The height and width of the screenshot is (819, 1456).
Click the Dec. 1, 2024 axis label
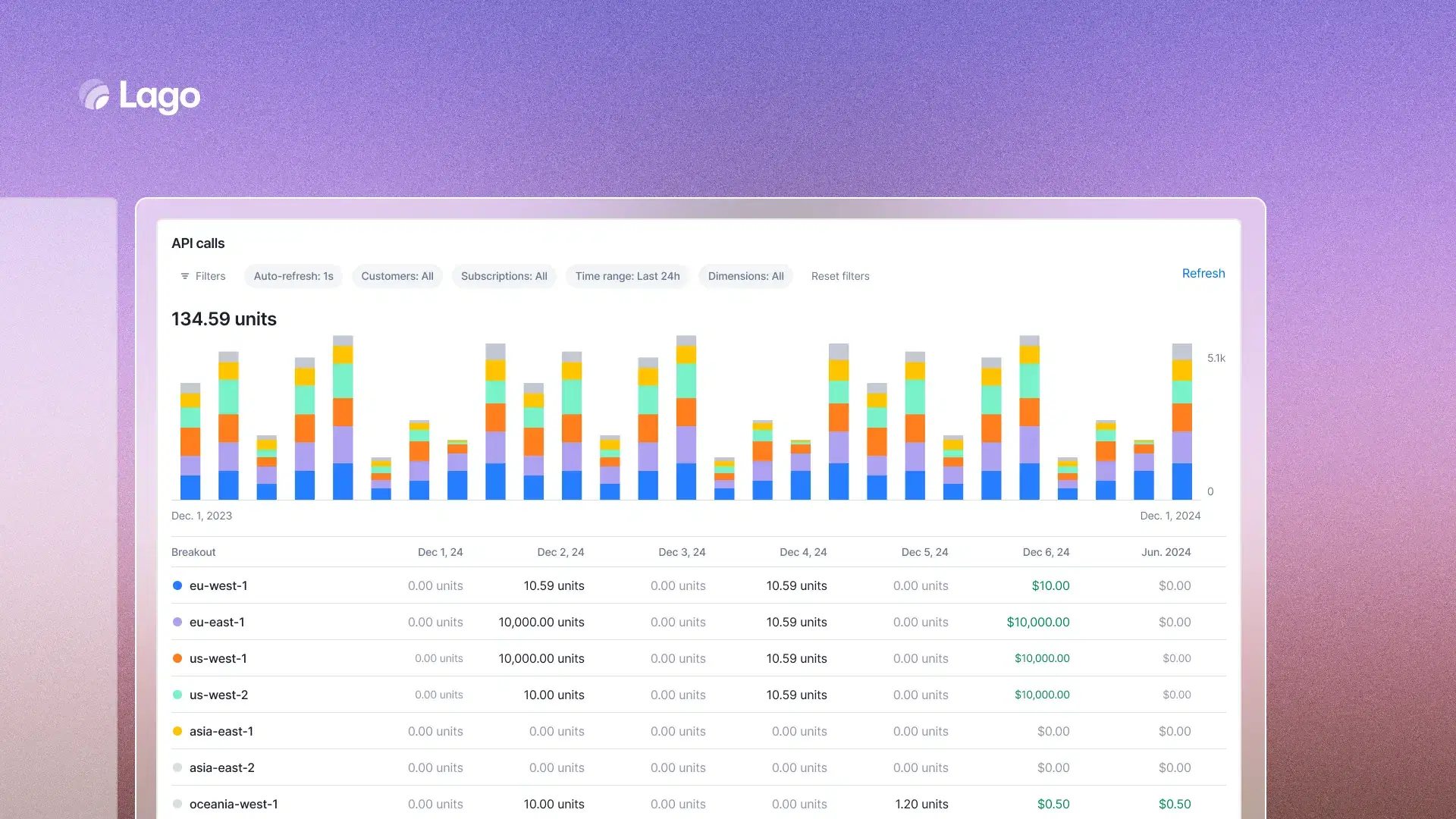[x=1170, y=516]
